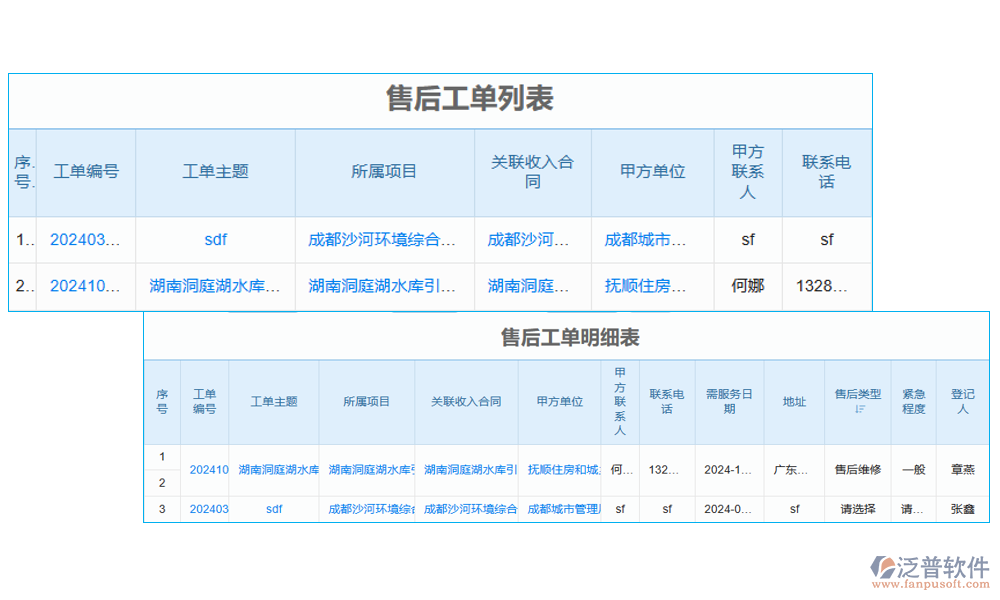Screen dimensions: 1000x600
Task: Open work order 202410 in the list table
Action: pos(85,286)
